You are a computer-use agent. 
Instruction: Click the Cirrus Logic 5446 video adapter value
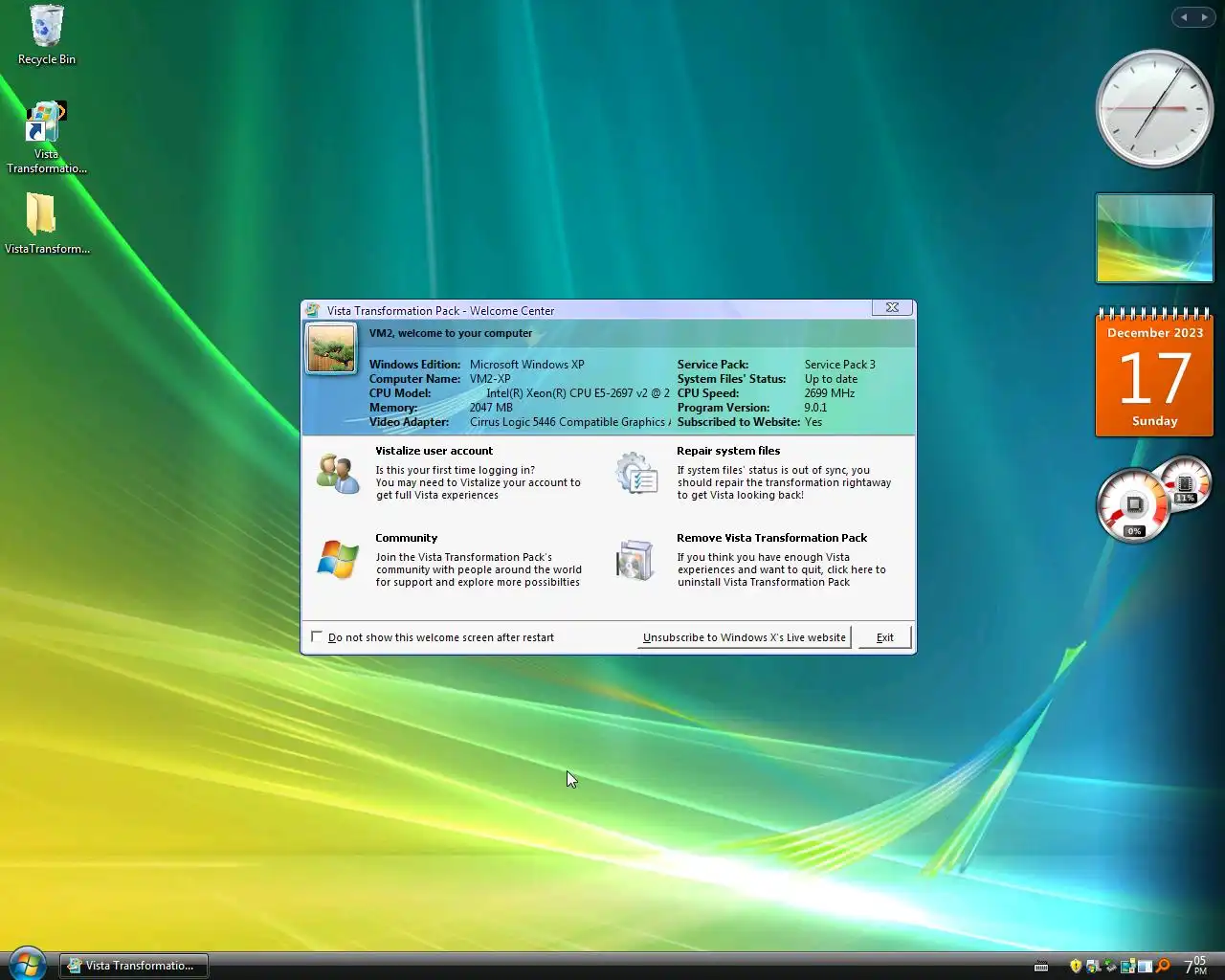coord(569,422)
